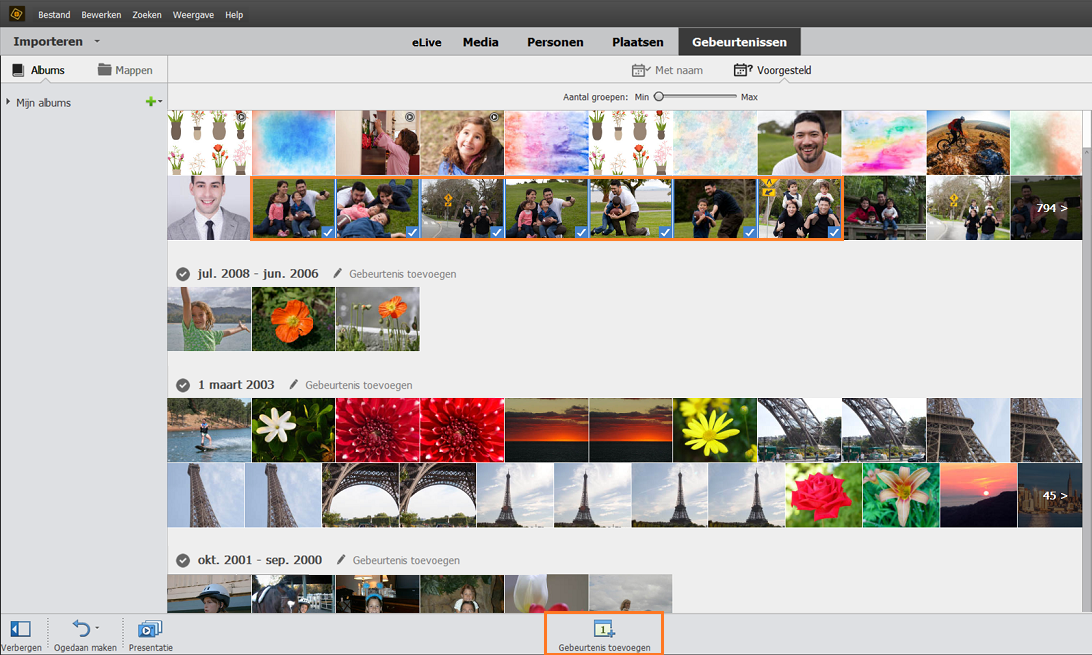The height and width of the screenshot is (655, 1092).
Task: Expand the Mijn albums tree node
Action: coord(8,102)
